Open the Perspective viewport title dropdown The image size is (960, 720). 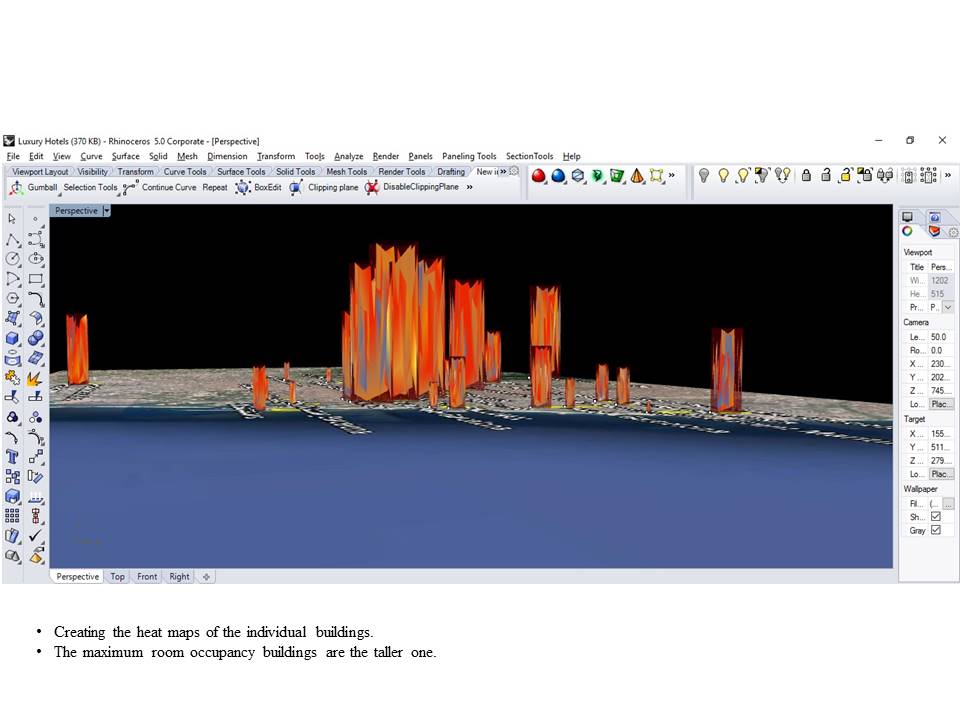(106, 211)
